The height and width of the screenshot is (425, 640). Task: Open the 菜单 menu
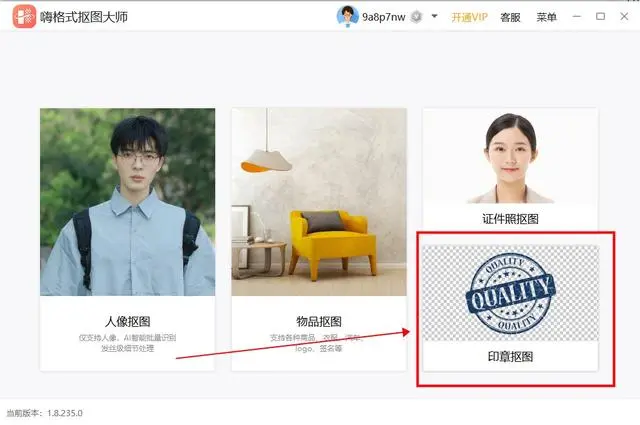tap(547, 17)
